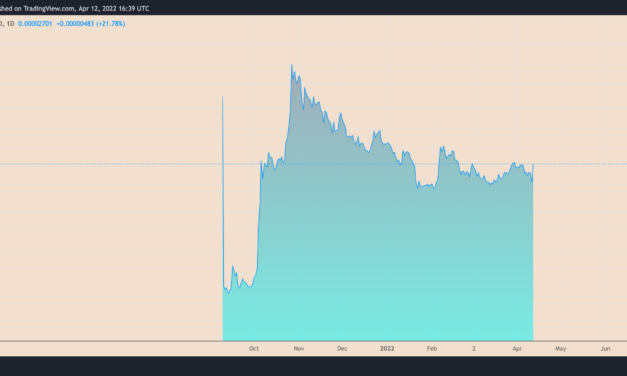Click the Dec label on time axis
The width and height of the screenshot is (627, 376).
[342, 348]
